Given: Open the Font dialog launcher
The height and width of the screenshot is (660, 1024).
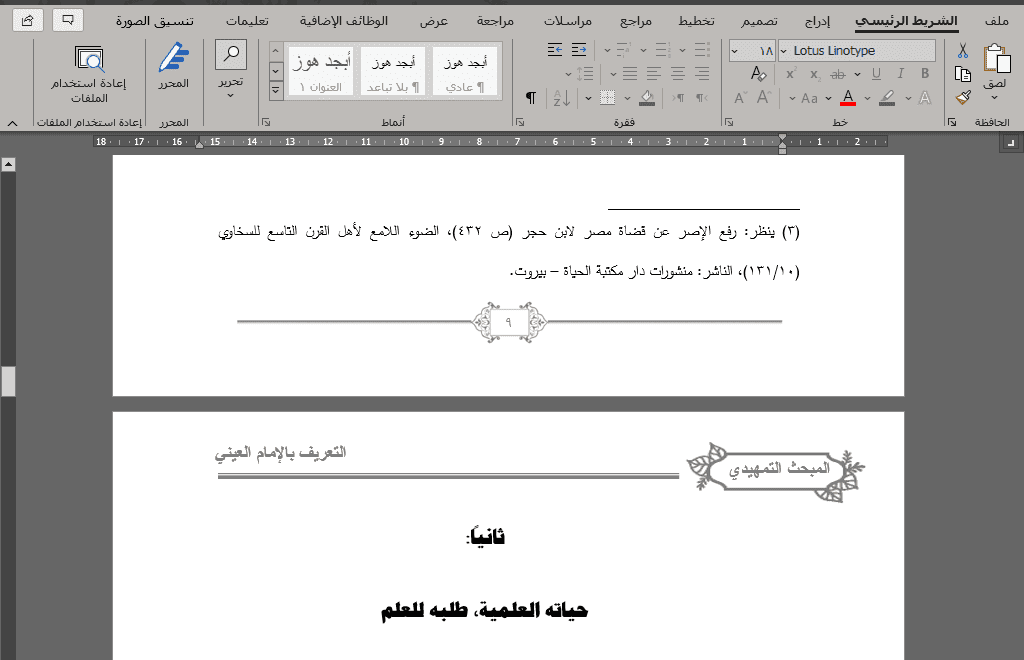Looking at the screenshot, I should [x=729, y=122].
